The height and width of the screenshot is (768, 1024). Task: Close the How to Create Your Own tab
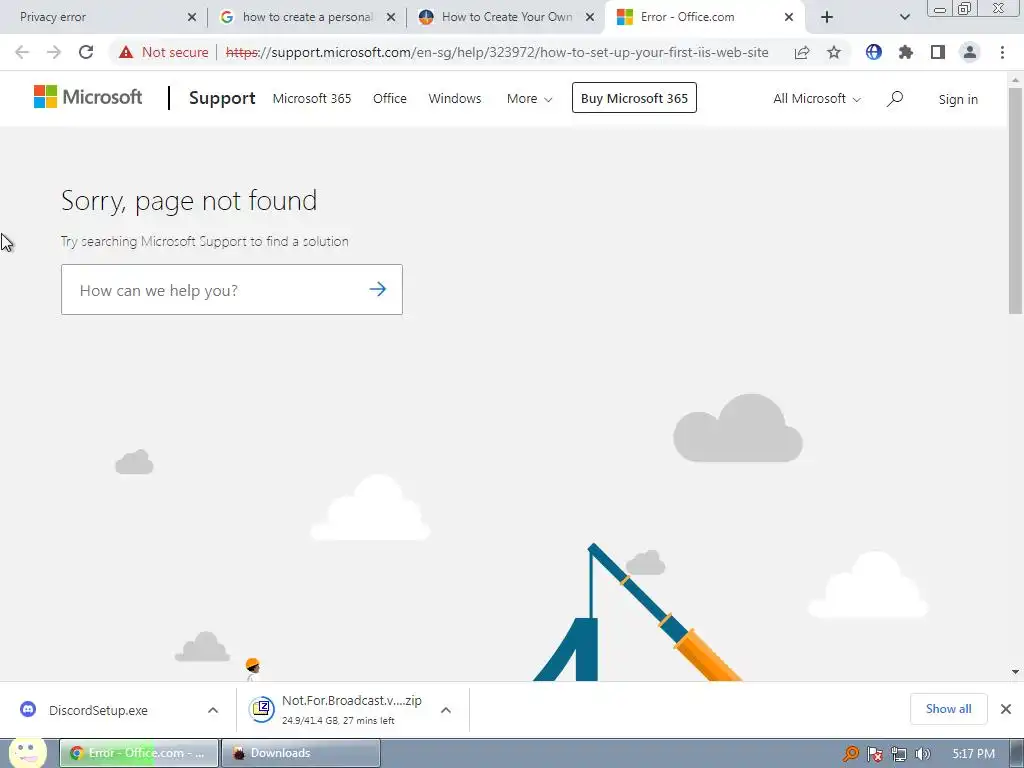590,18
